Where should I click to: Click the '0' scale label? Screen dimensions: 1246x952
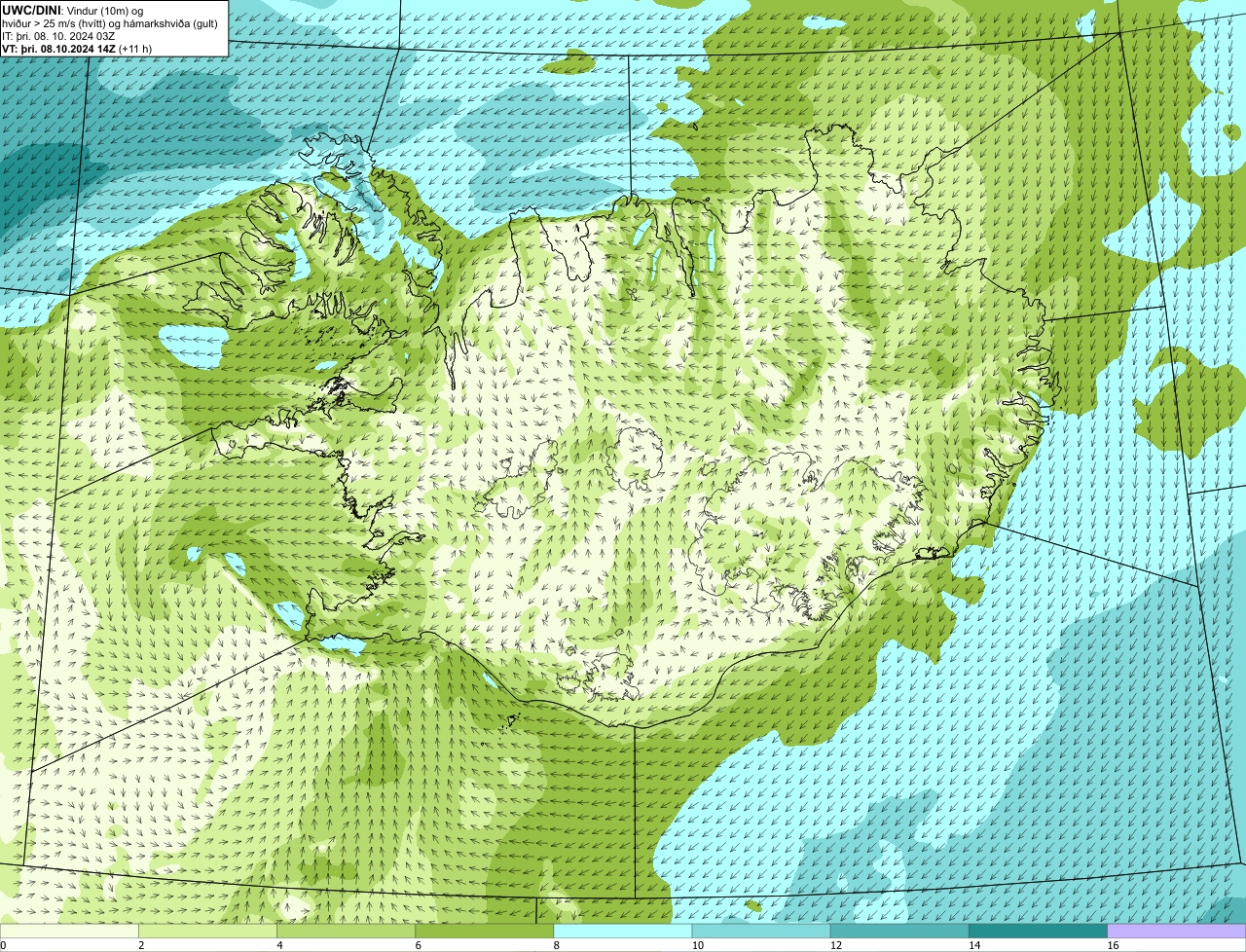[3, 945]
